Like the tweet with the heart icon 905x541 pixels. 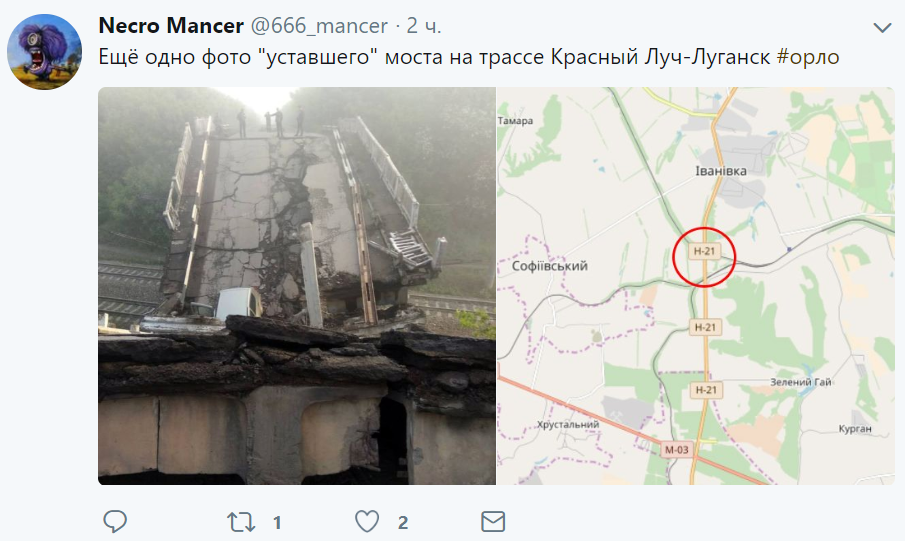point(367,521)
